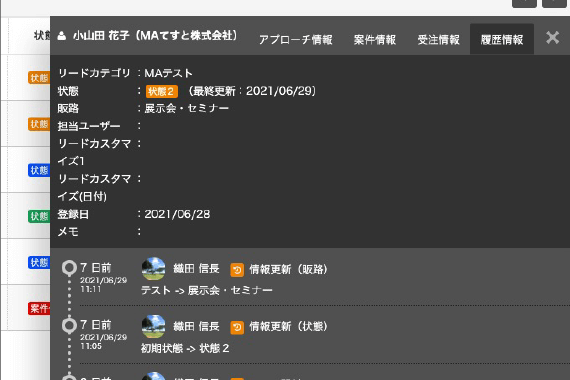This screenshot has height=380, width=570.
Task: Close the lead detail panel
Action: click(x=552, y=37)
